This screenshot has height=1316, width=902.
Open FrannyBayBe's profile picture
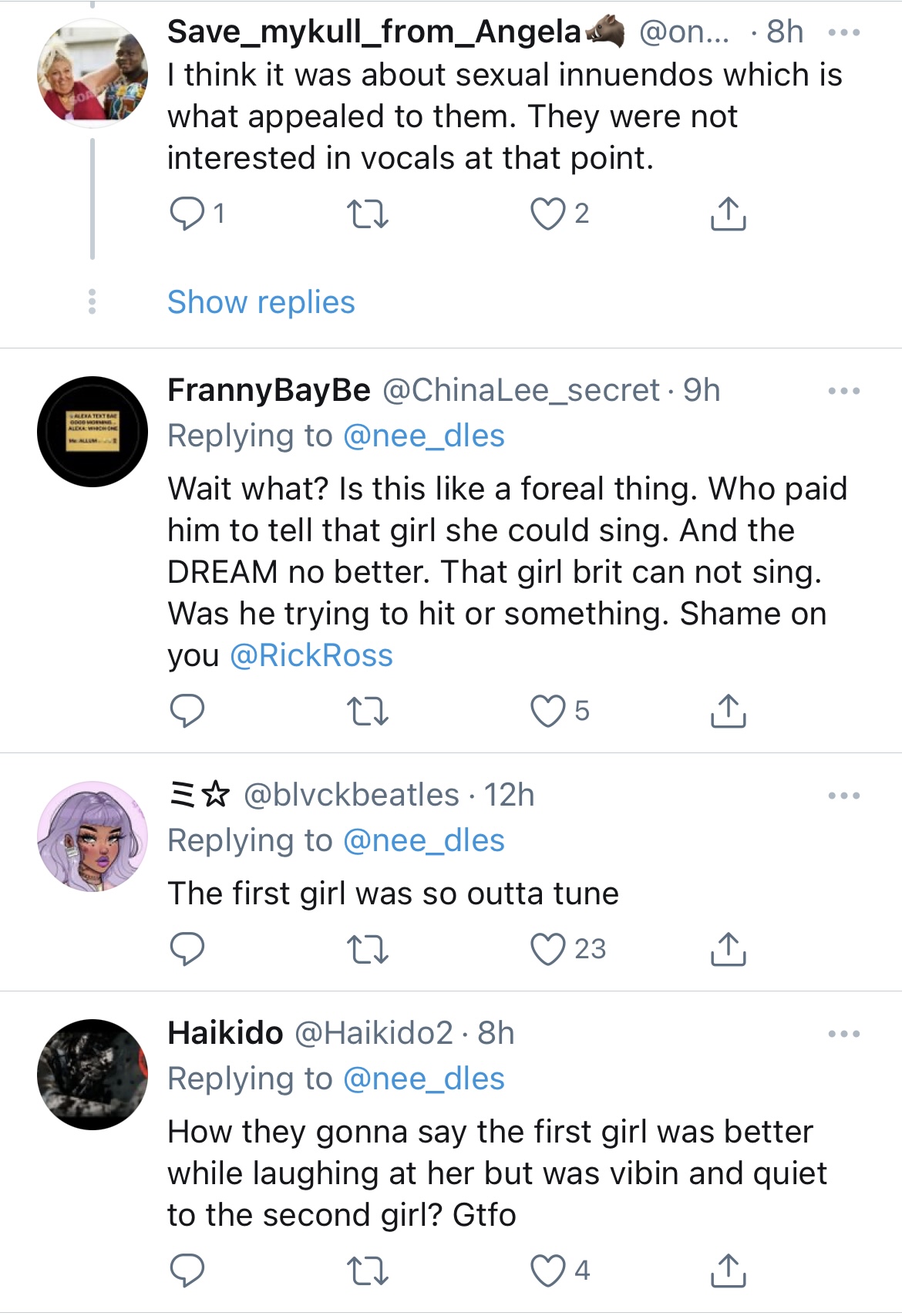coord(93,432)
